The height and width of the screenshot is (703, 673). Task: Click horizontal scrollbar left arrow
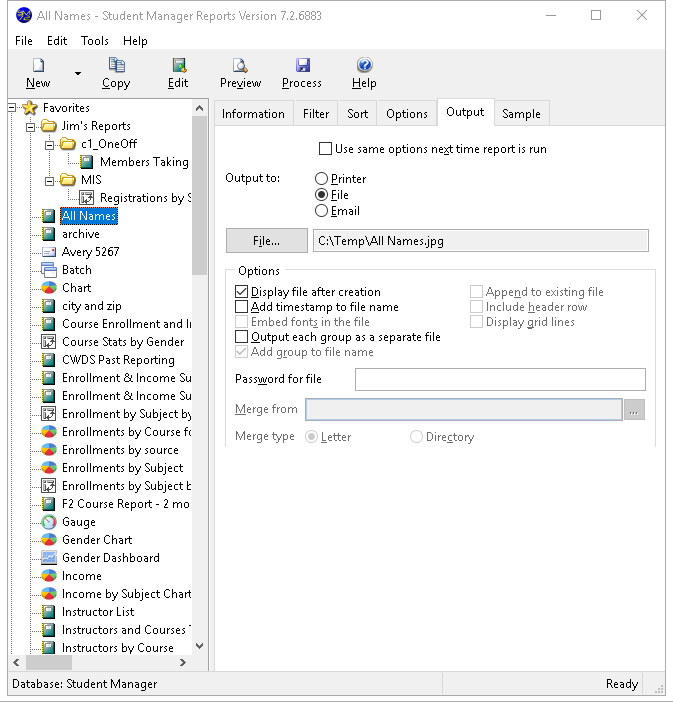[17, 662]
